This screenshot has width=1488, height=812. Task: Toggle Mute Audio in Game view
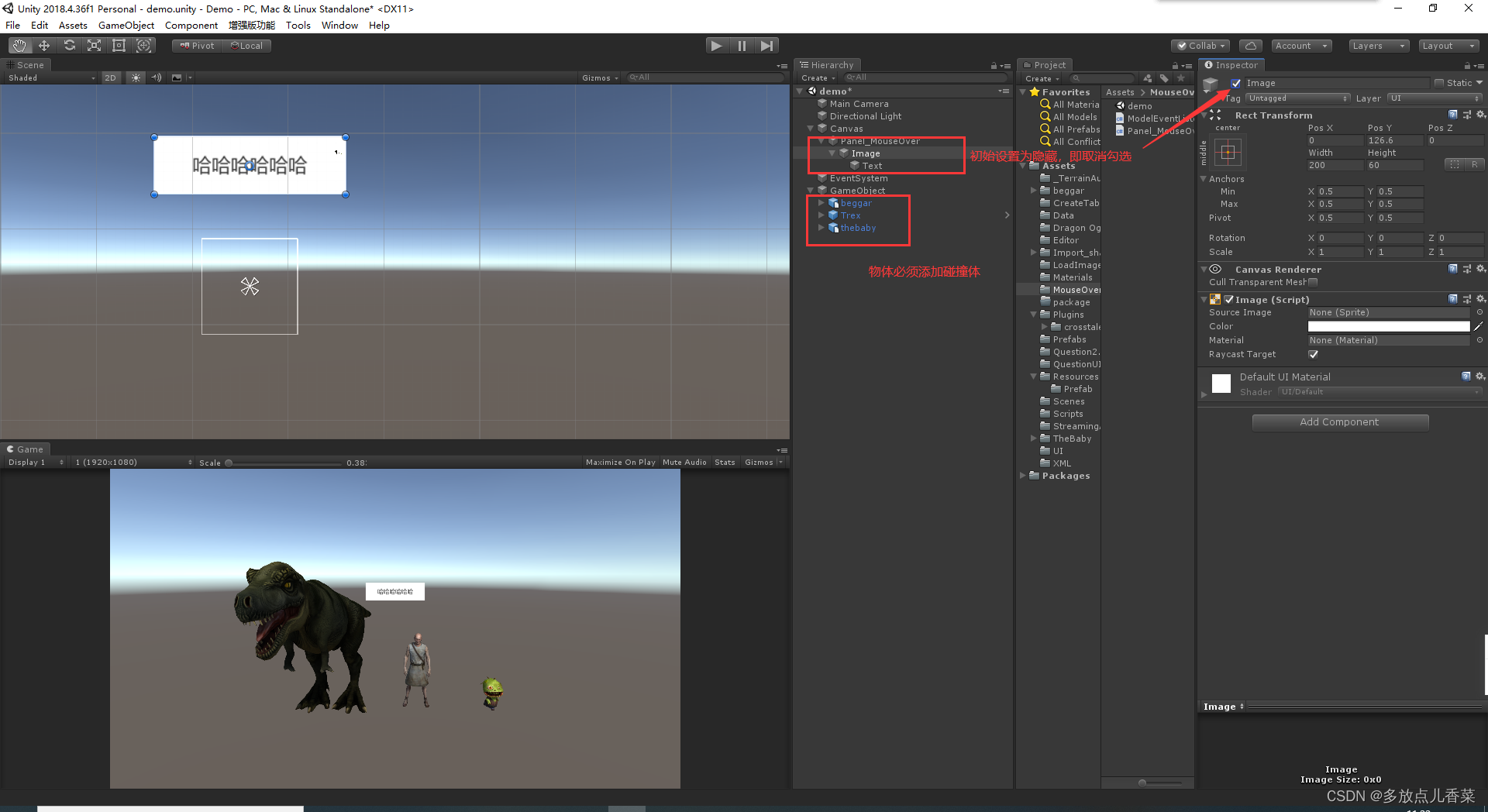[684, 463]
